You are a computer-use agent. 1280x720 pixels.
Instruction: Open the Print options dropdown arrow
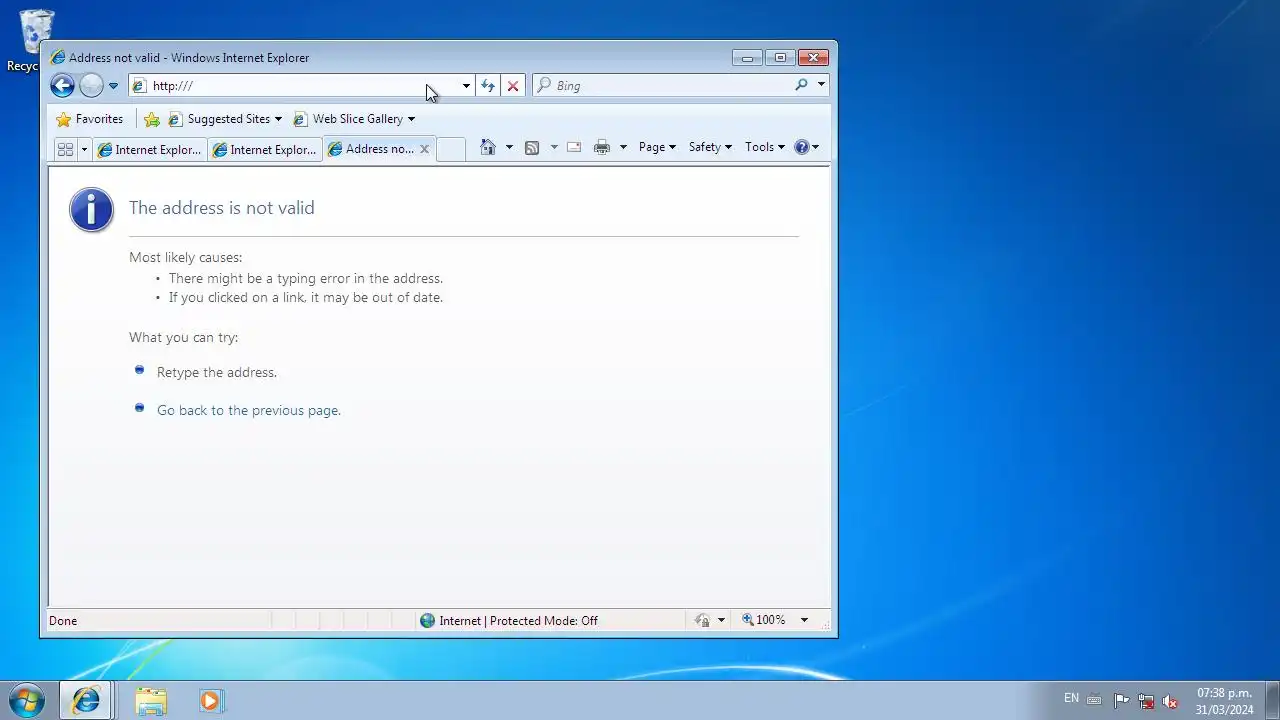pos(623,147)
